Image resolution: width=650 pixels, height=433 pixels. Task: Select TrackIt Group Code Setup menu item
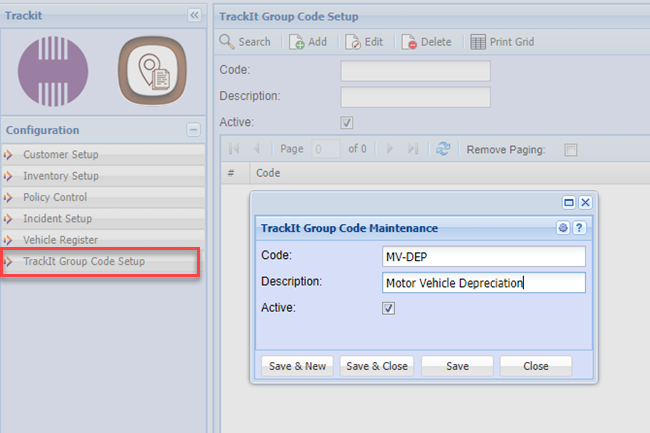tap(84, 262)
